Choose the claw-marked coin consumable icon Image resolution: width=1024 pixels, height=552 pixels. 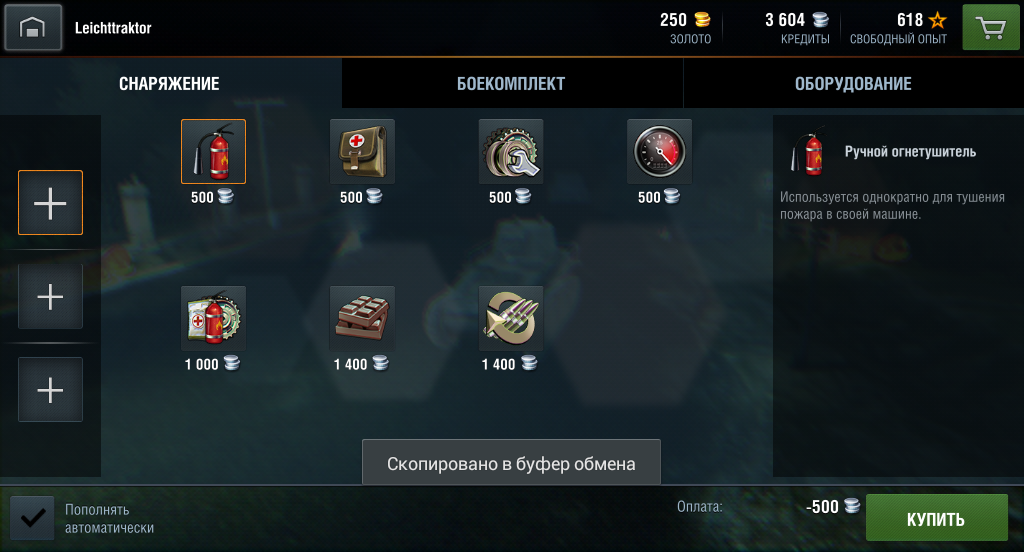click(x=511, y=318)
